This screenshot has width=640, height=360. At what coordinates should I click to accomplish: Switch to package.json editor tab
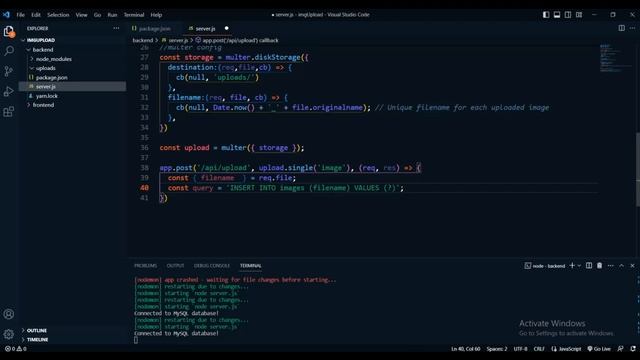(x=154, y=28)
